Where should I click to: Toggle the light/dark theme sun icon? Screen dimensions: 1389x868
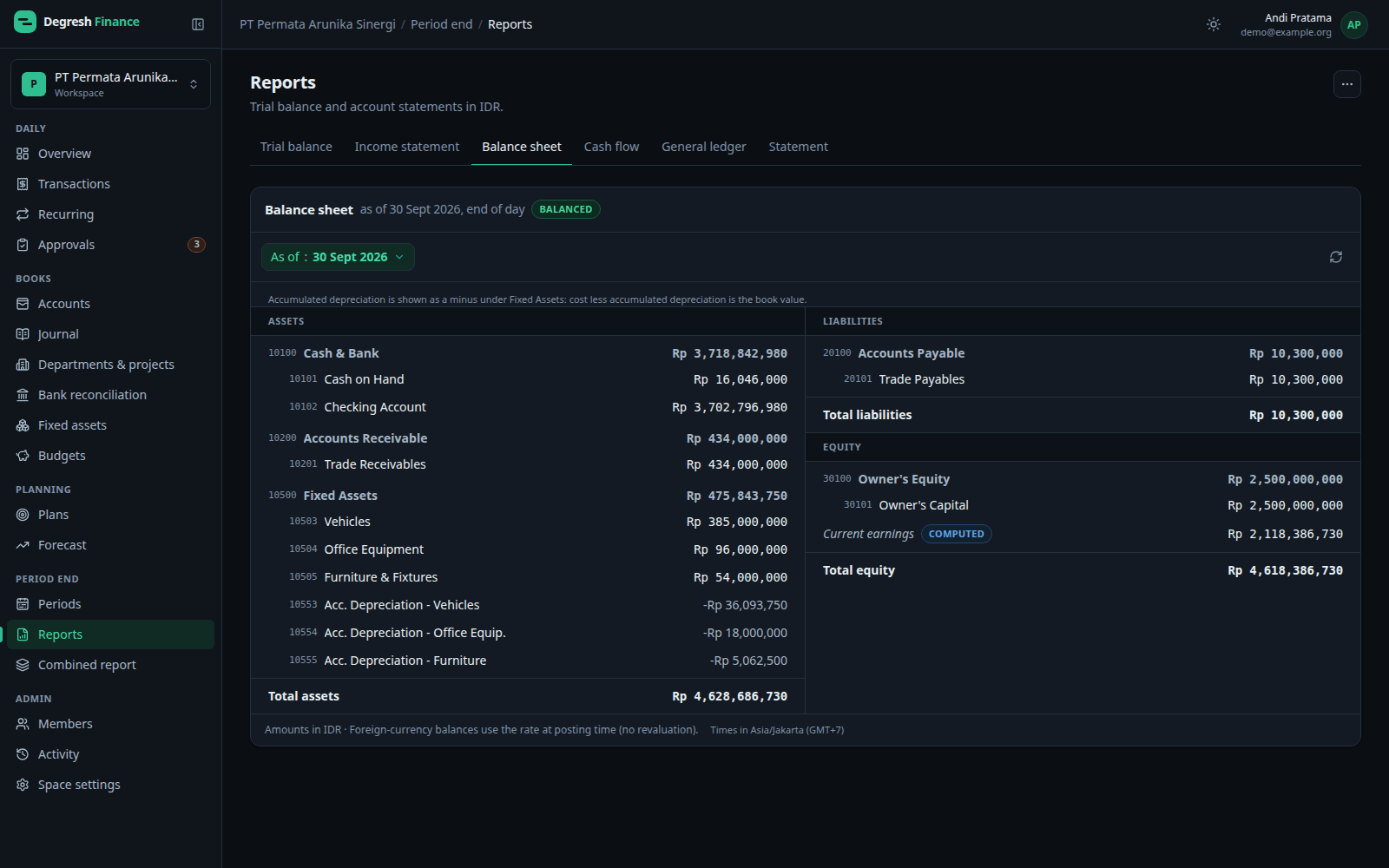1214,24
